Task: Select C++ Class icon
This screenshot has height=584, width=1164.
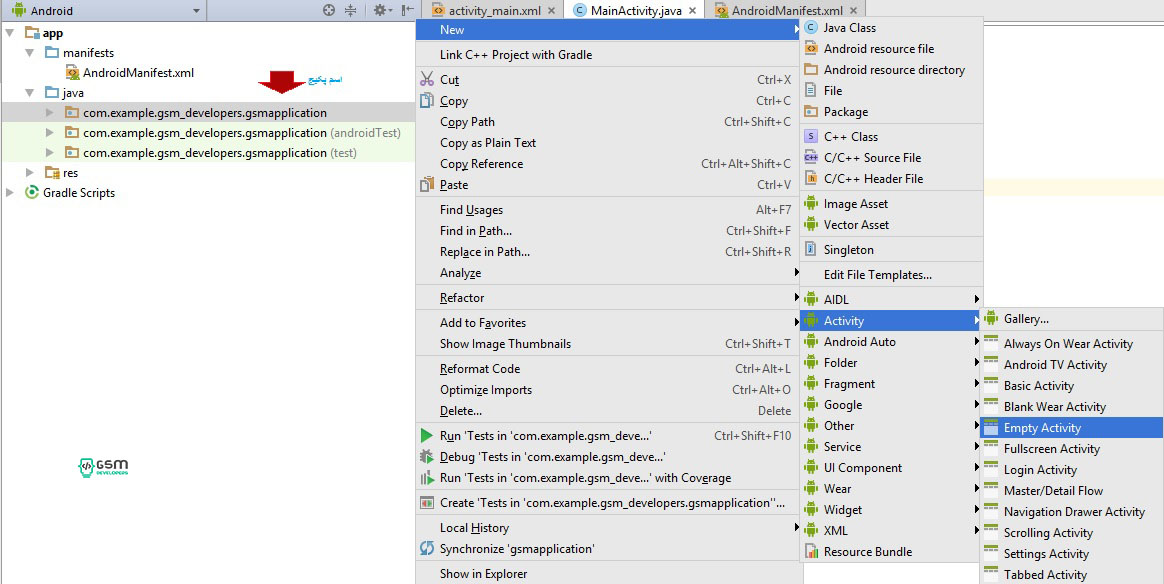Action: tap(811, 137)
